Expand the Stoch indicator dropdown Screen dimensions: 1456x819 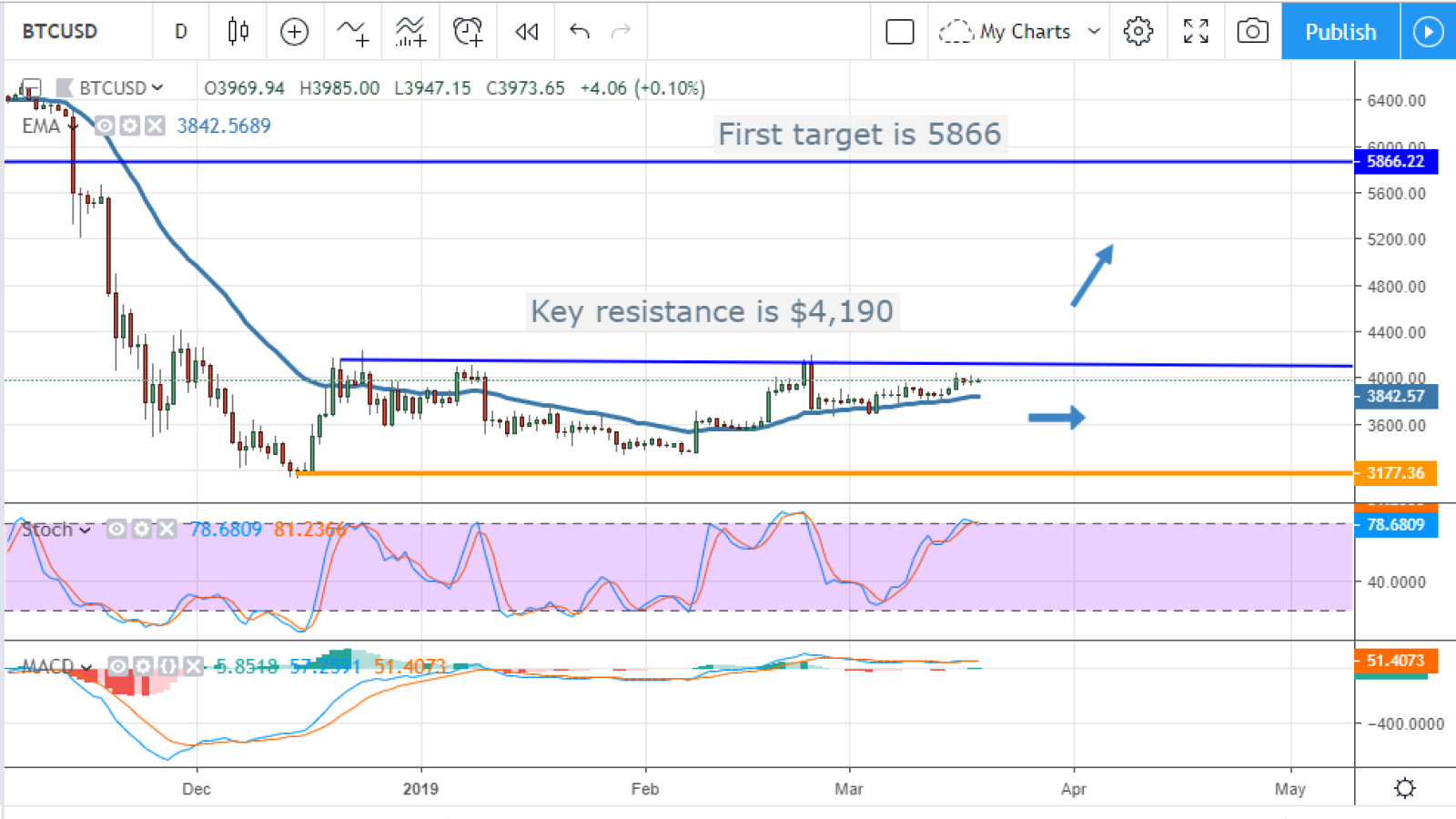pos(86,530)
